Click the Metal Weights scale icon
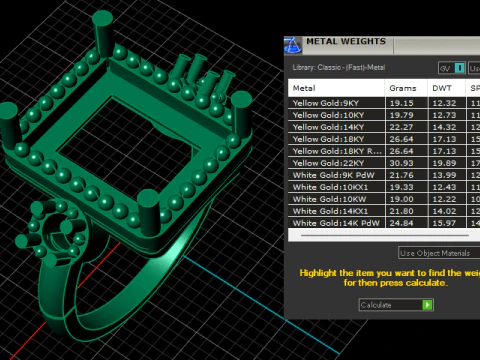The image size is (480, 360). tap(293, 46)
